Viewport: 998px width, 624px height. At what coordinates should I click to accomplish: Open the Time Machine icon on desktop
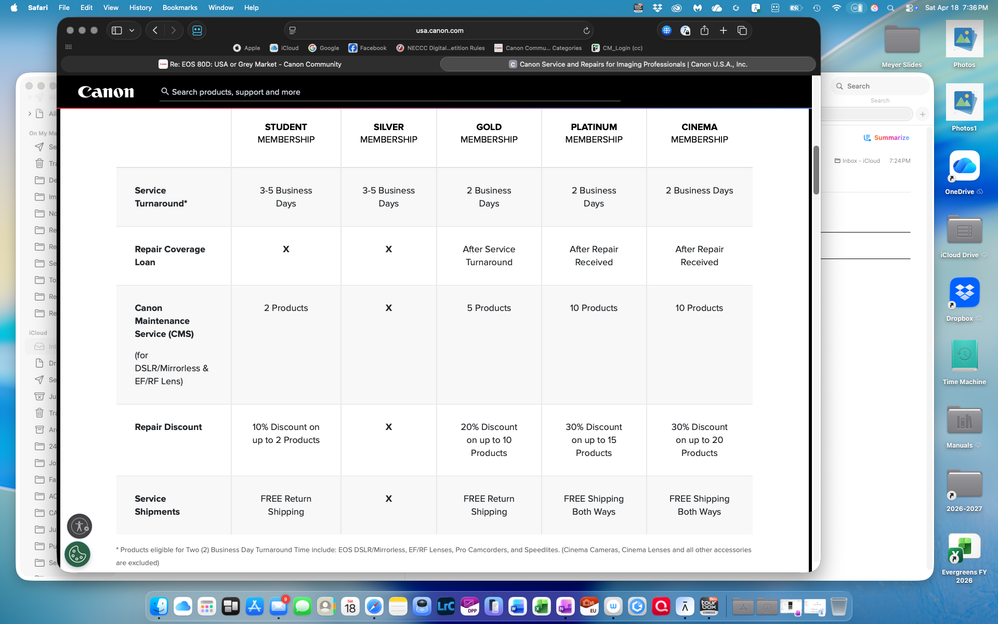coord(964,362)
